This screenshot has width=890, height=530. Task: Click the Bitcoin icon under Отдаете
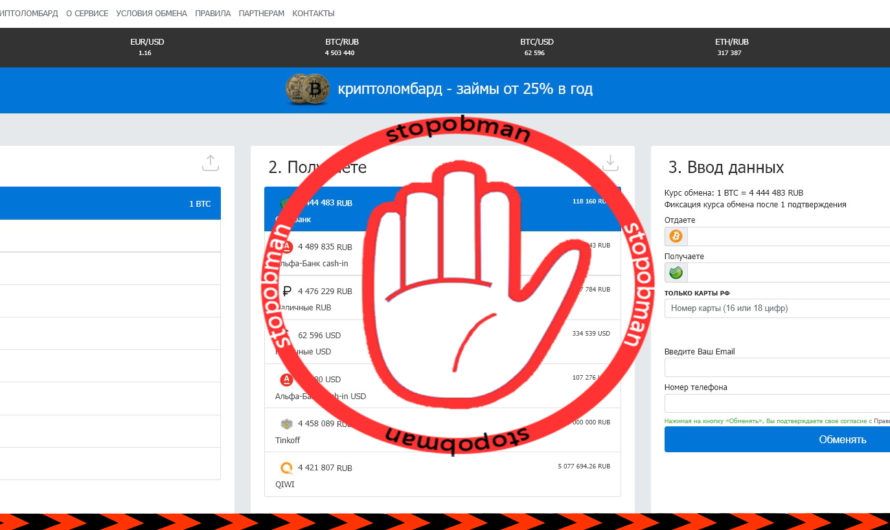click(676, 236)
